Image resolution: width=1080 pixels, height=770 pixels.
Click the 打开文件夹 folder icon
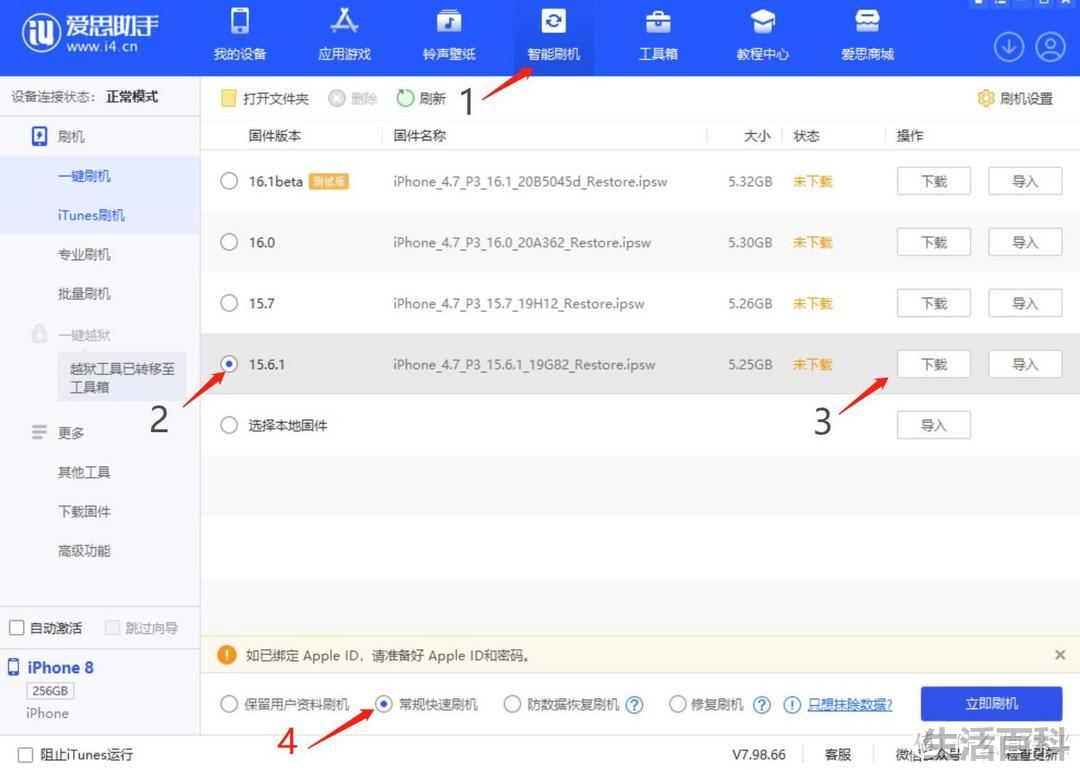pos(229,98)
